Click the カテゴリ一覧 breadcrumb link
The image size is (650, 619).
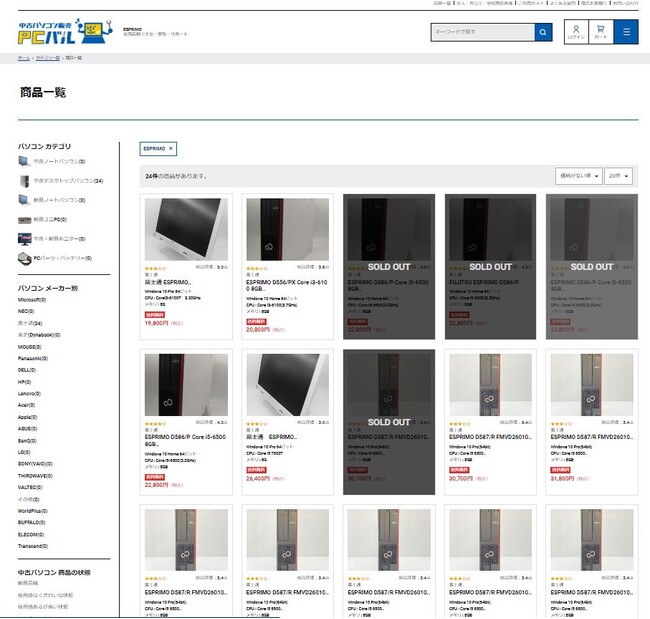tap(48, 59)
